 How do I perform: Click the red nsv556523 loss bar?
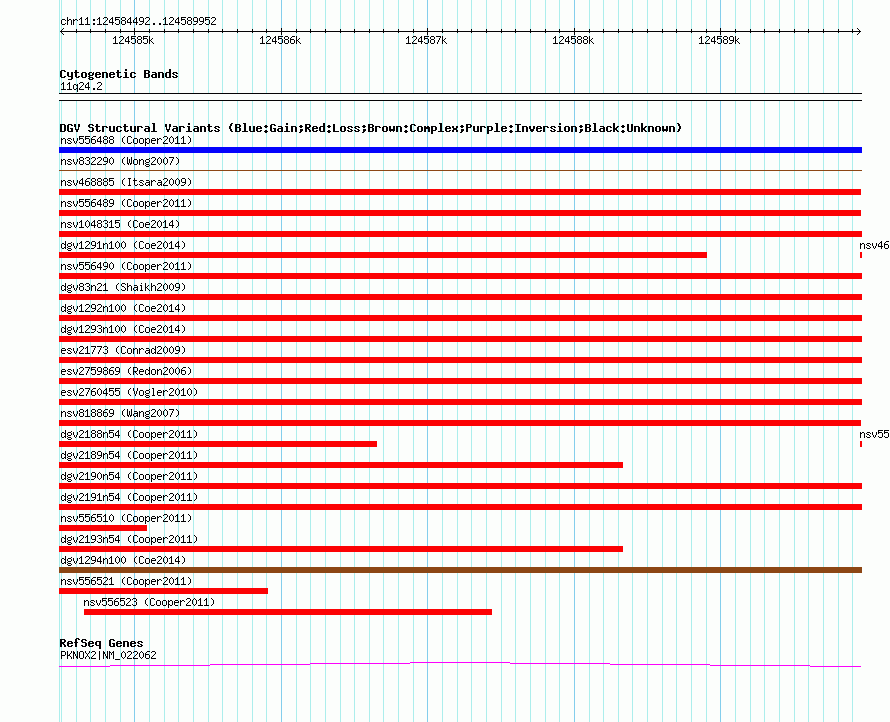(288, 612)
